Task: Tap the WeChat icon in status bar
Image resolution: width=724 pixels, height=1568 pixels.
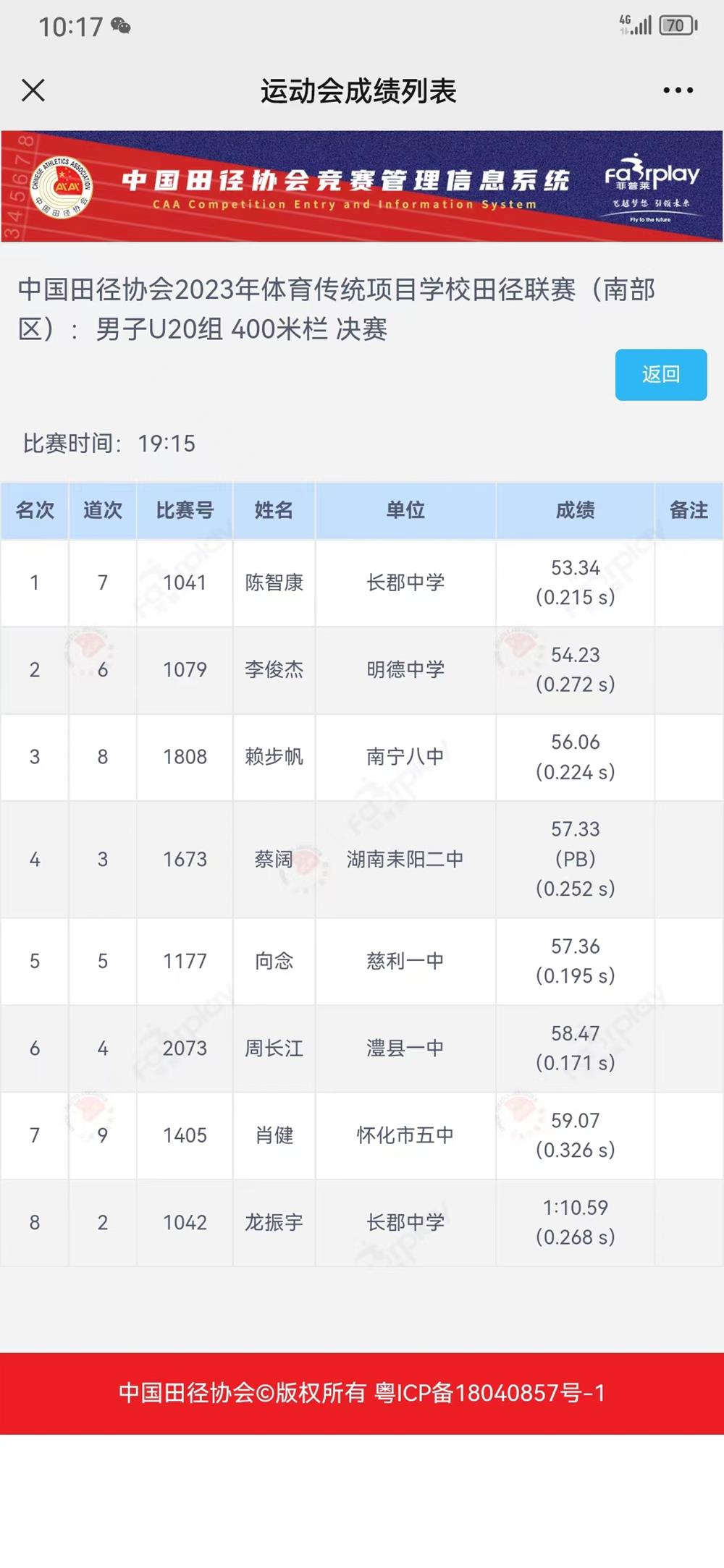Action: pyautogui.click(x=121, y=27)
